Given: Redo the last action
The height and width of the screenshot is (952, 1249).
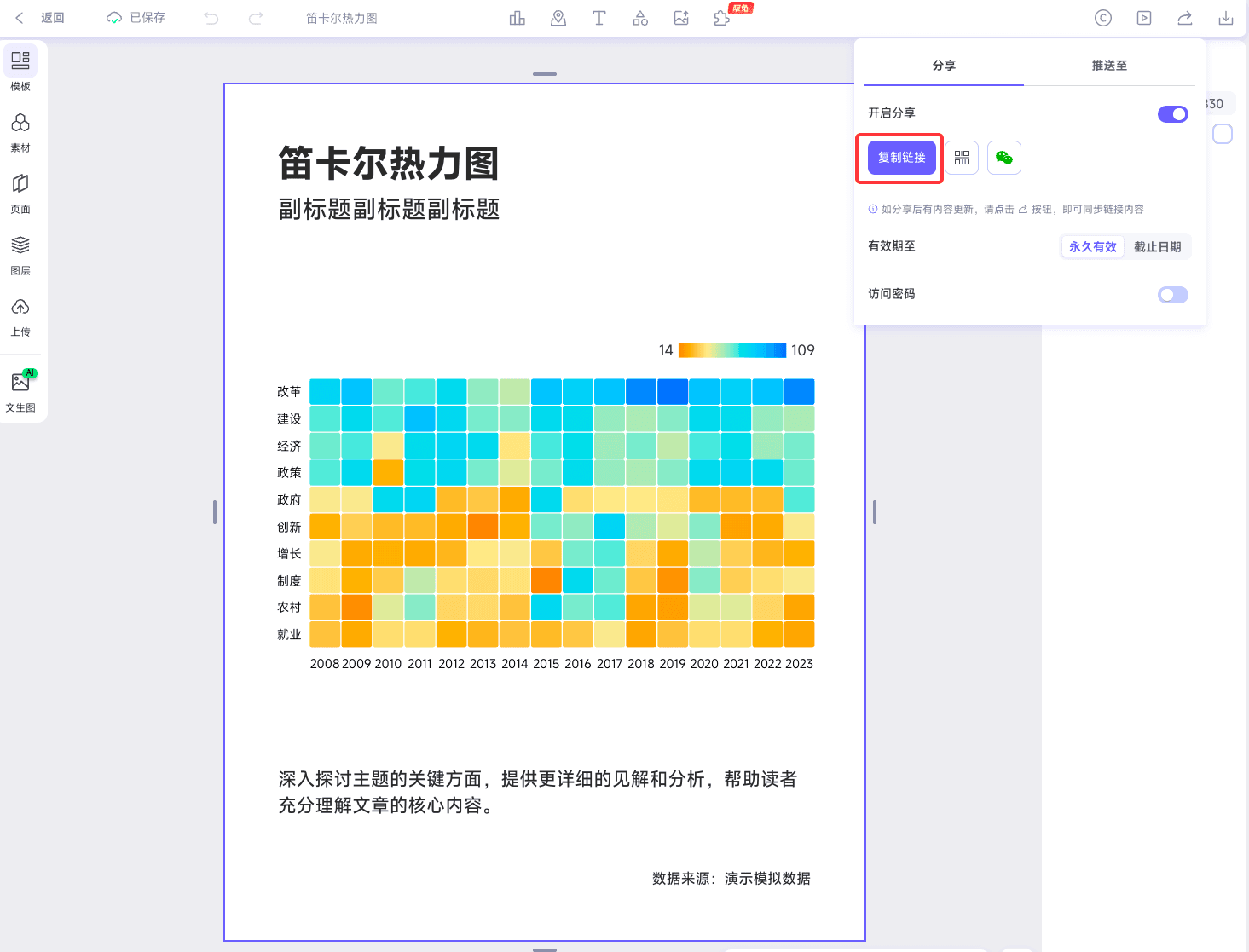Looking at the screenshot, I should coord(256,18).
